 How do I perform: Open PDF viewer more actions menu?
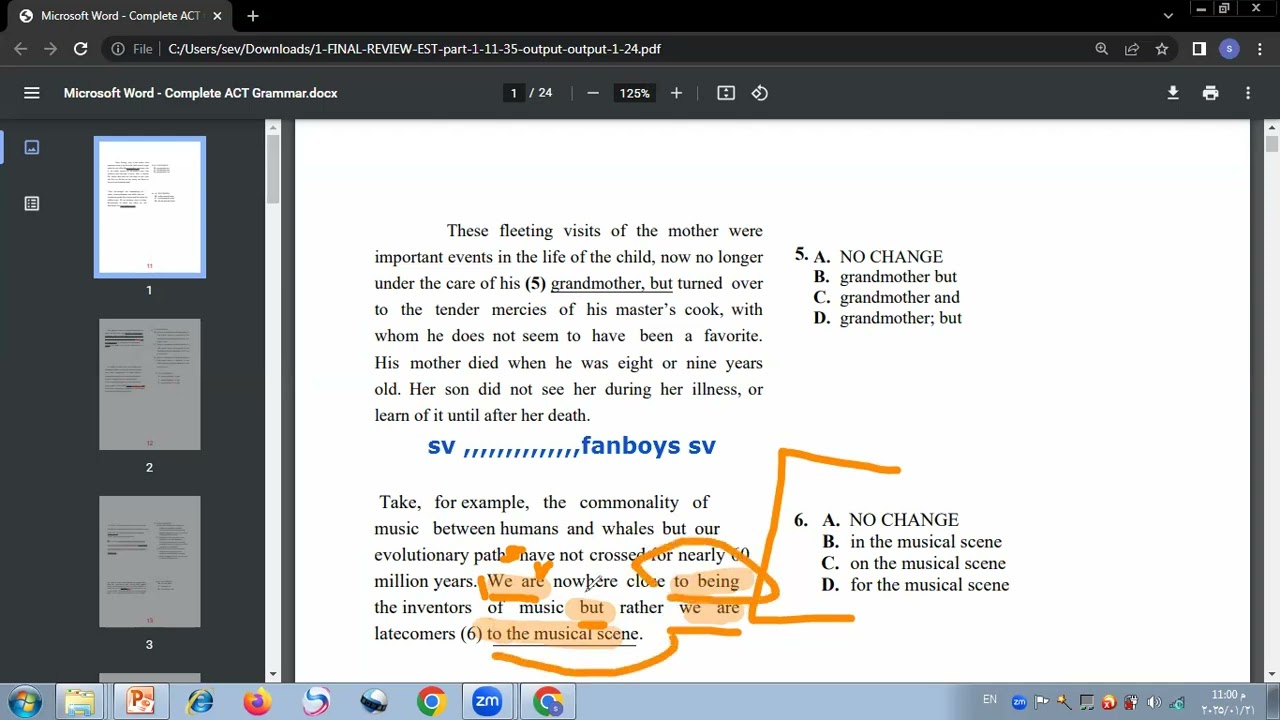[1248, 93]
